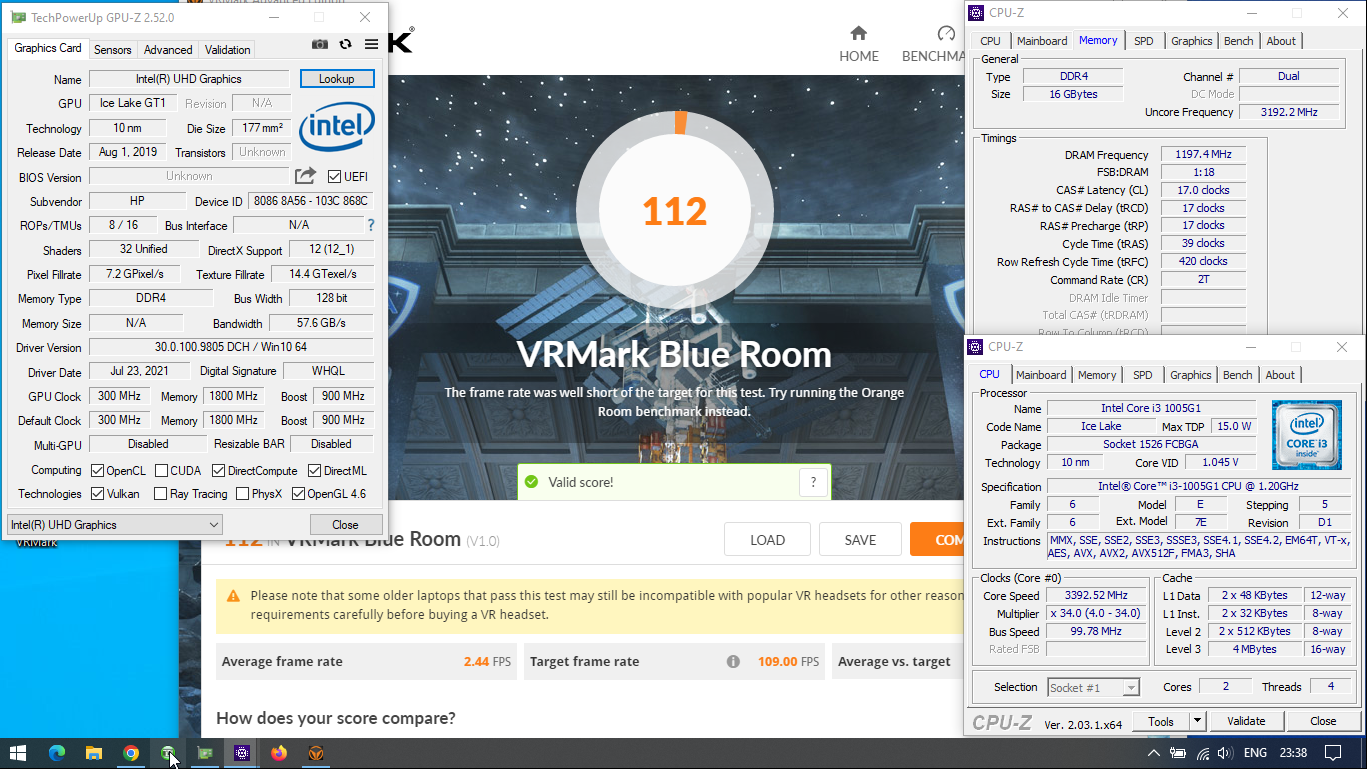Show hidden system tray icons
This screenshot has width=1367, height=769.
click(1153, 753)
